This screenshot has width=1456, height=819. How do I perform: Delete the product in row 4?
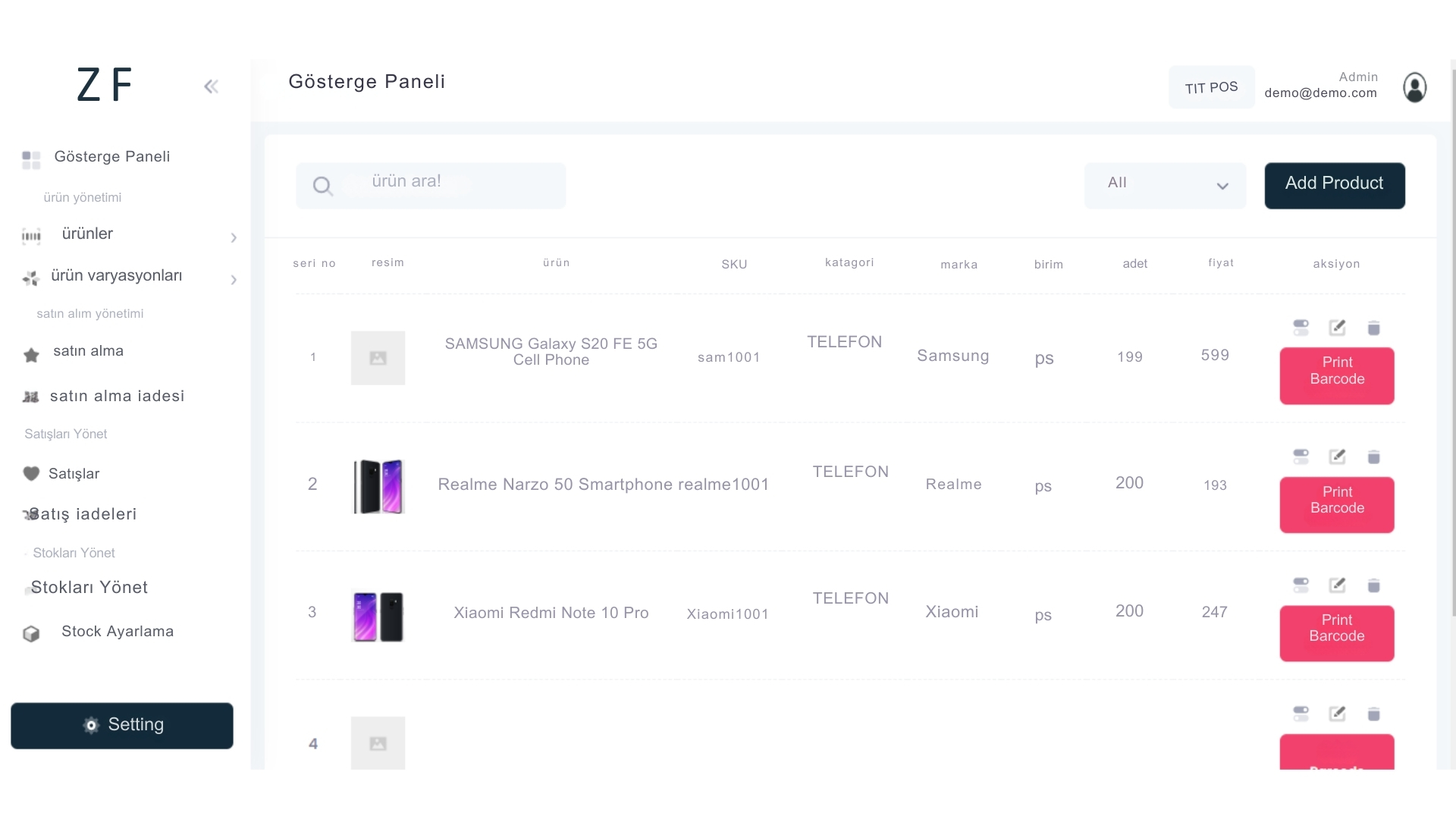click(1373, 714)
